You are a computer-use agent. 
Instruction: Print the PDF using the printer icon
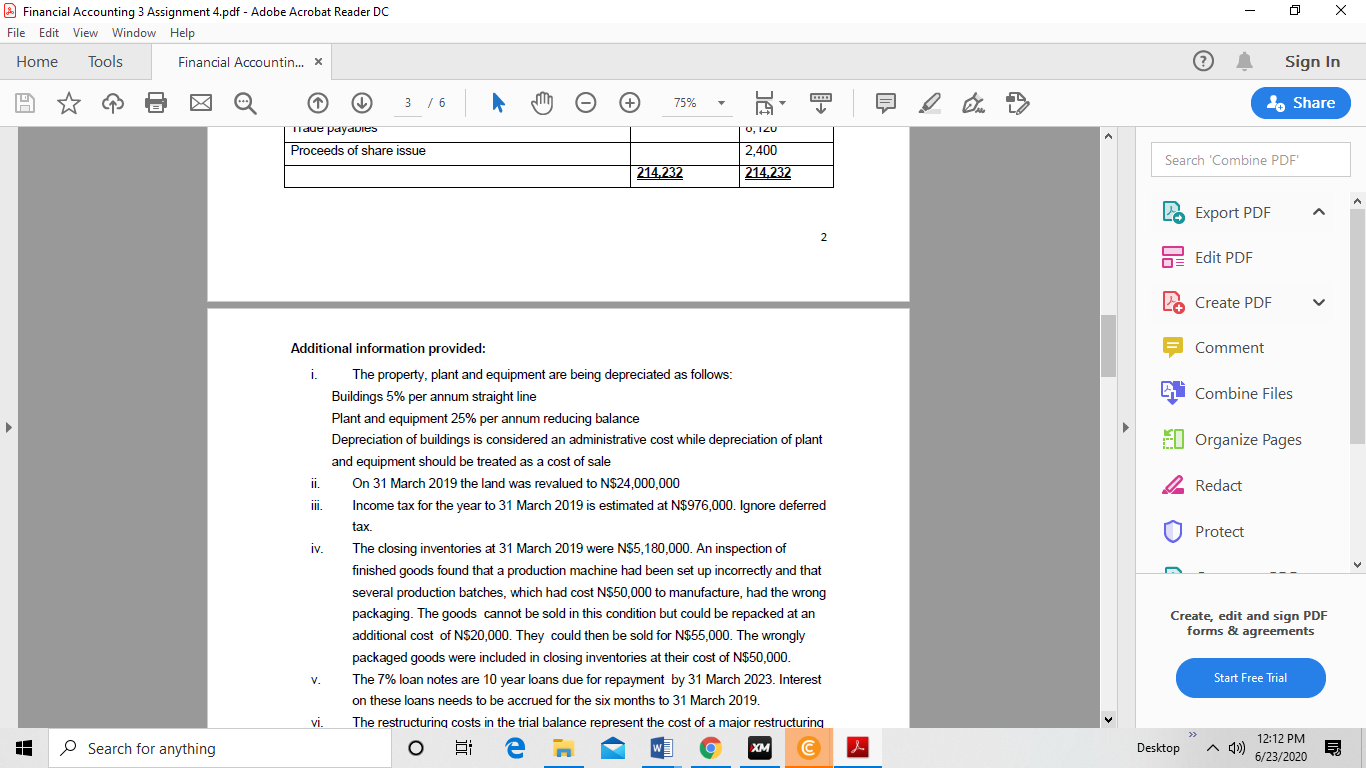pos(156,102)
